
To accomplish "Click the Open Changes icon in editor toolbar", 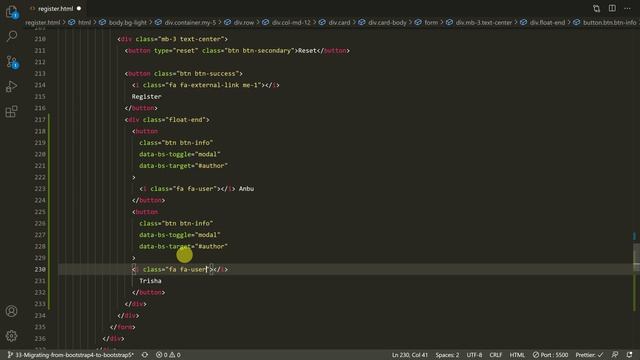I will [596, 8].
